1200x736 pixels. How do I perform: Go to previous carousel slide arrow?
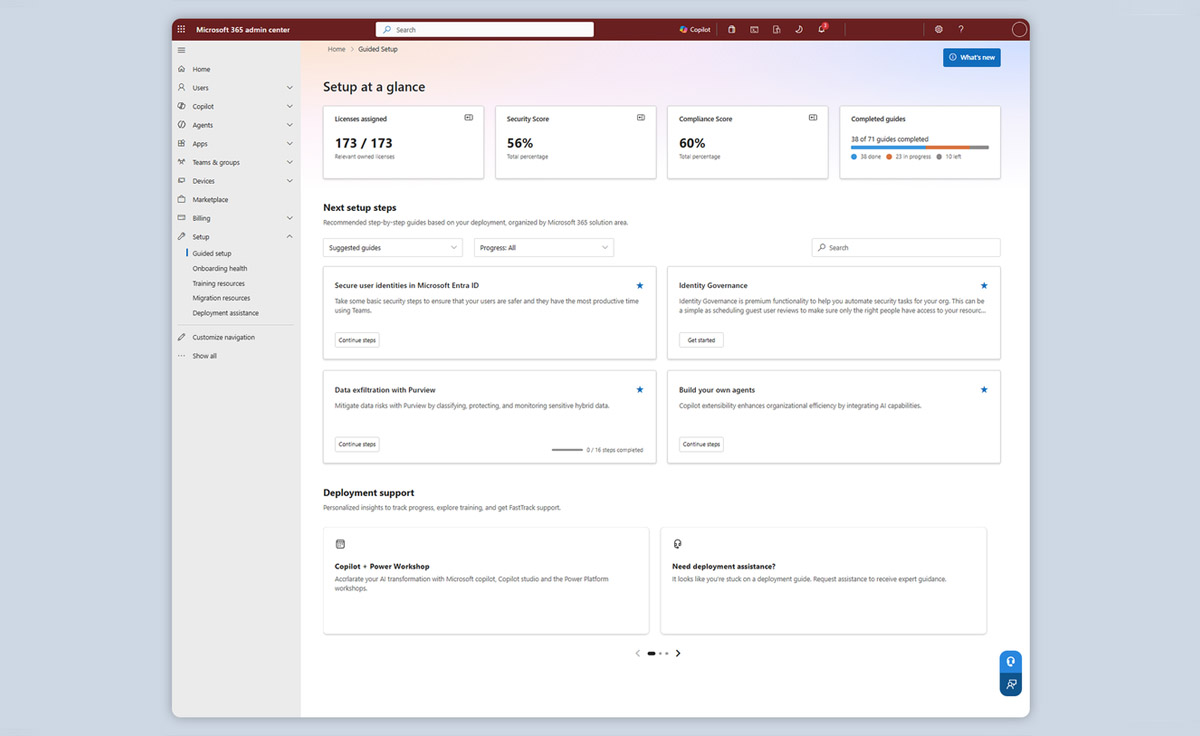coord(638,653)
